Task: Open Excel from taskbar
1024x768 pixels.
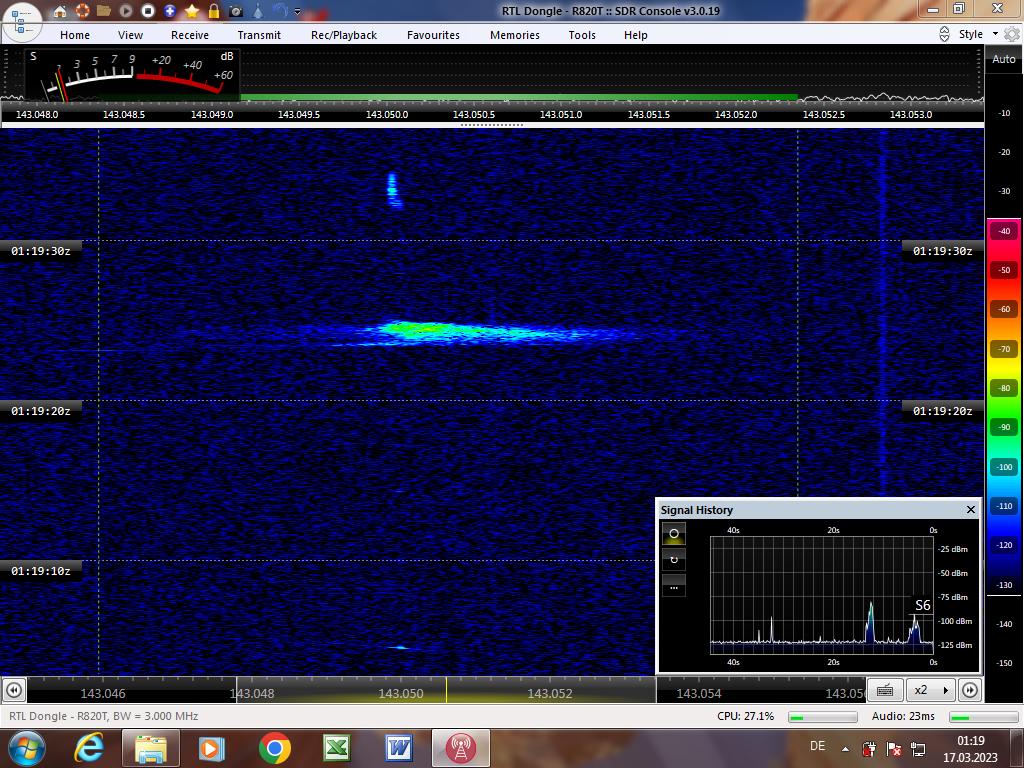Action: coord(336,748)
